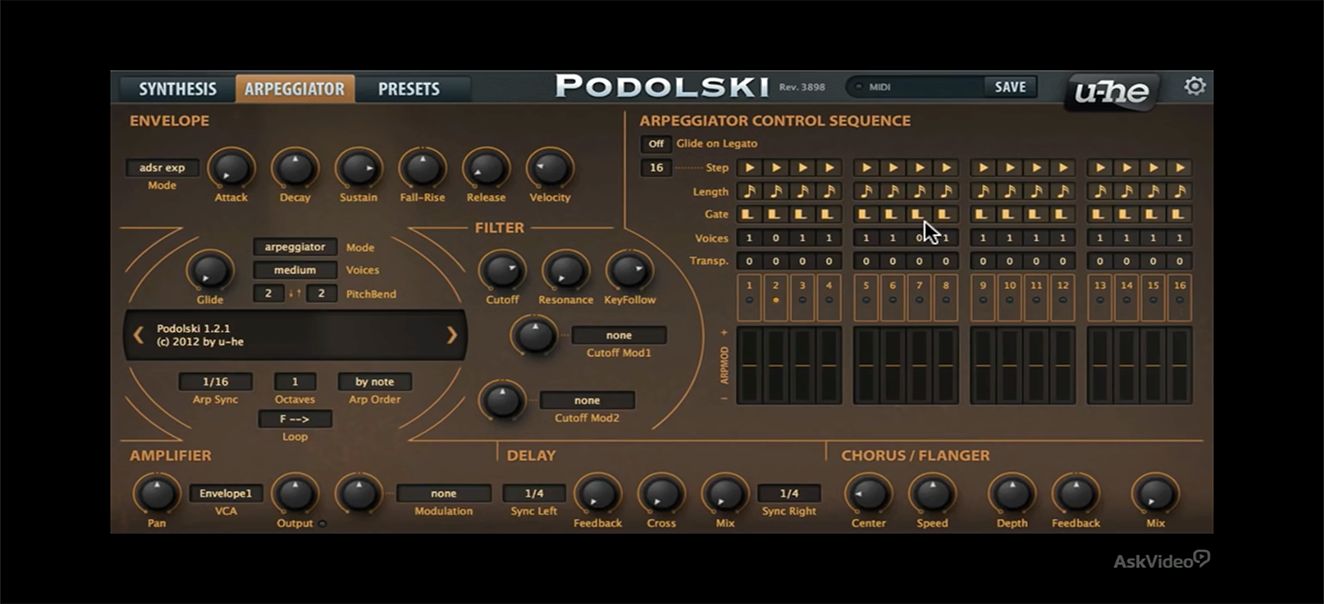
Task: Click the MIDI activity display field
Action: coord(916,87)
